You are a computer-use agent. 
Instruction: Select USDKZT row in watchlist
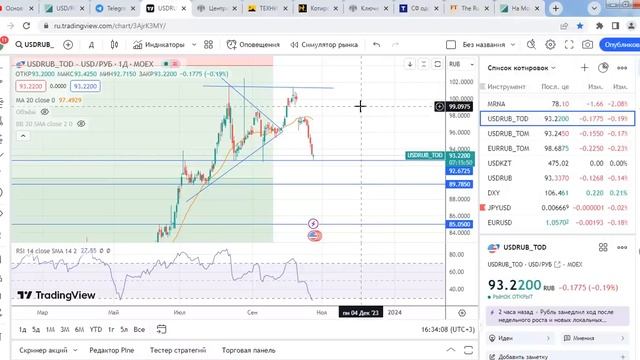[x=557, y=163]
